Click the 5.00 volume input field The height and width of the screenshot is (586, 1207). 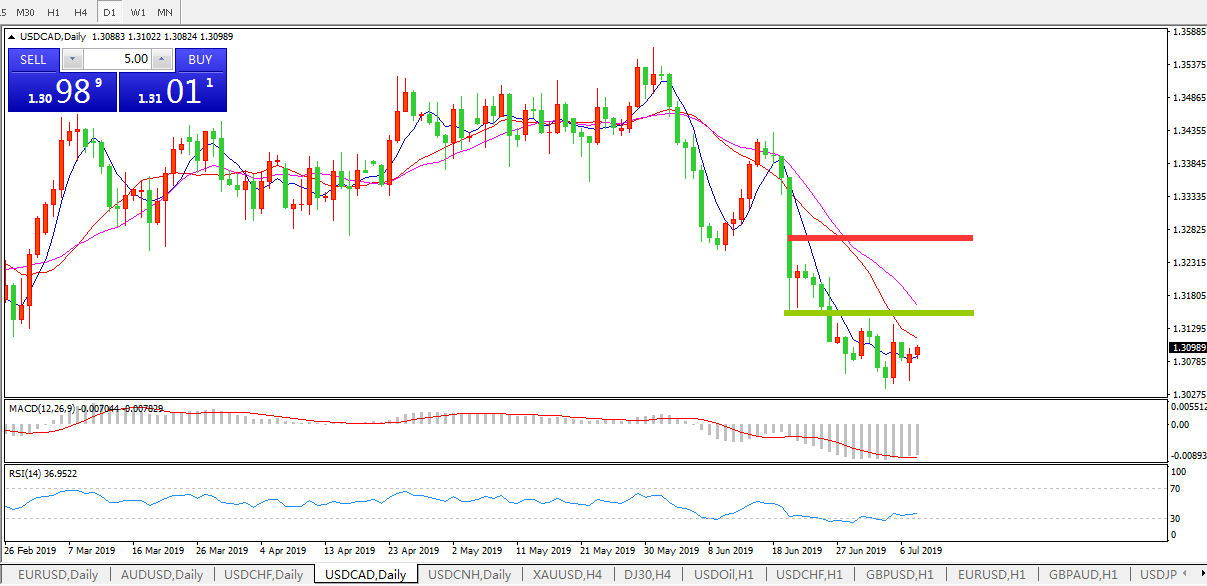(x=117, y=60)
